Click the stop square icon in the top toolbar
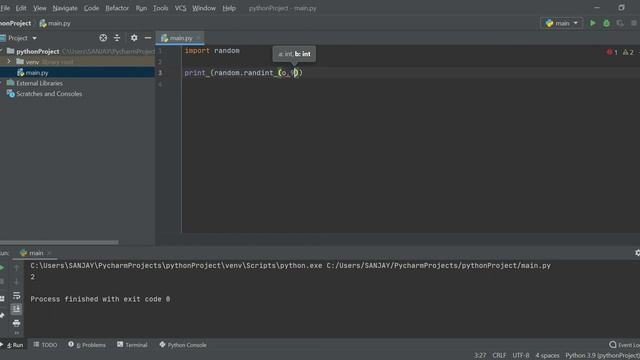Screen dimensions: 640x360 coord(633,23)
